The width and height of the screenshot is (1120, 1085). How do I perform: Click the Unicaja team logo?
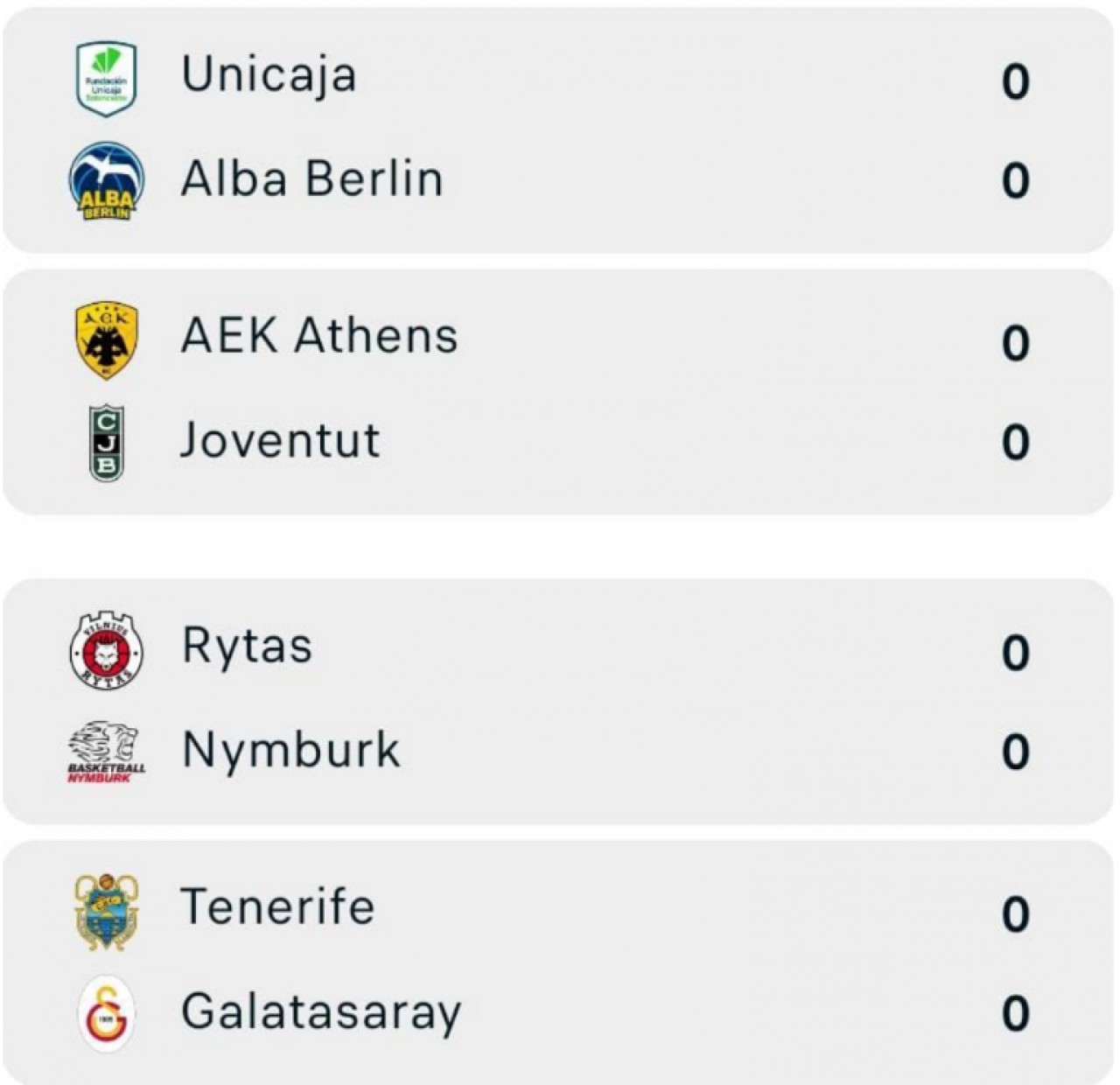pos(106,78)
